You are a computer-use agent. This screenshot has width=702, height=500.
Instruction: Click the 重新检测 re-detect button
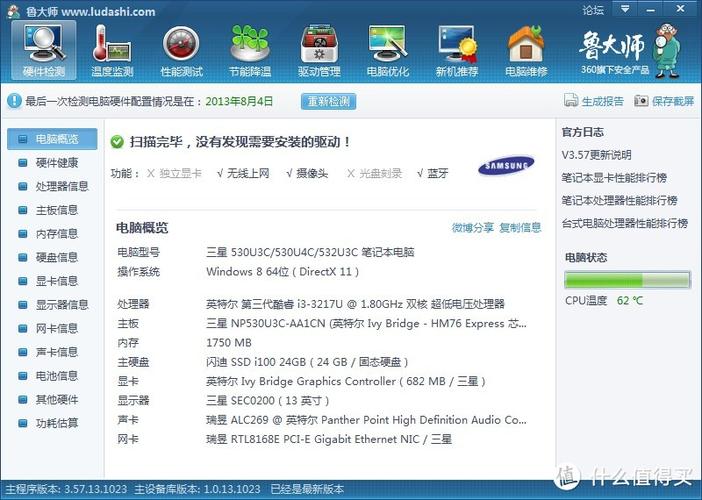[328, 101]
